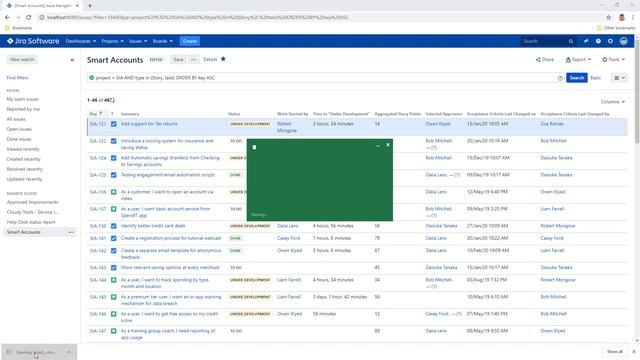
Task: Click task type icon for SIA-125
Action: coord(113,175)
